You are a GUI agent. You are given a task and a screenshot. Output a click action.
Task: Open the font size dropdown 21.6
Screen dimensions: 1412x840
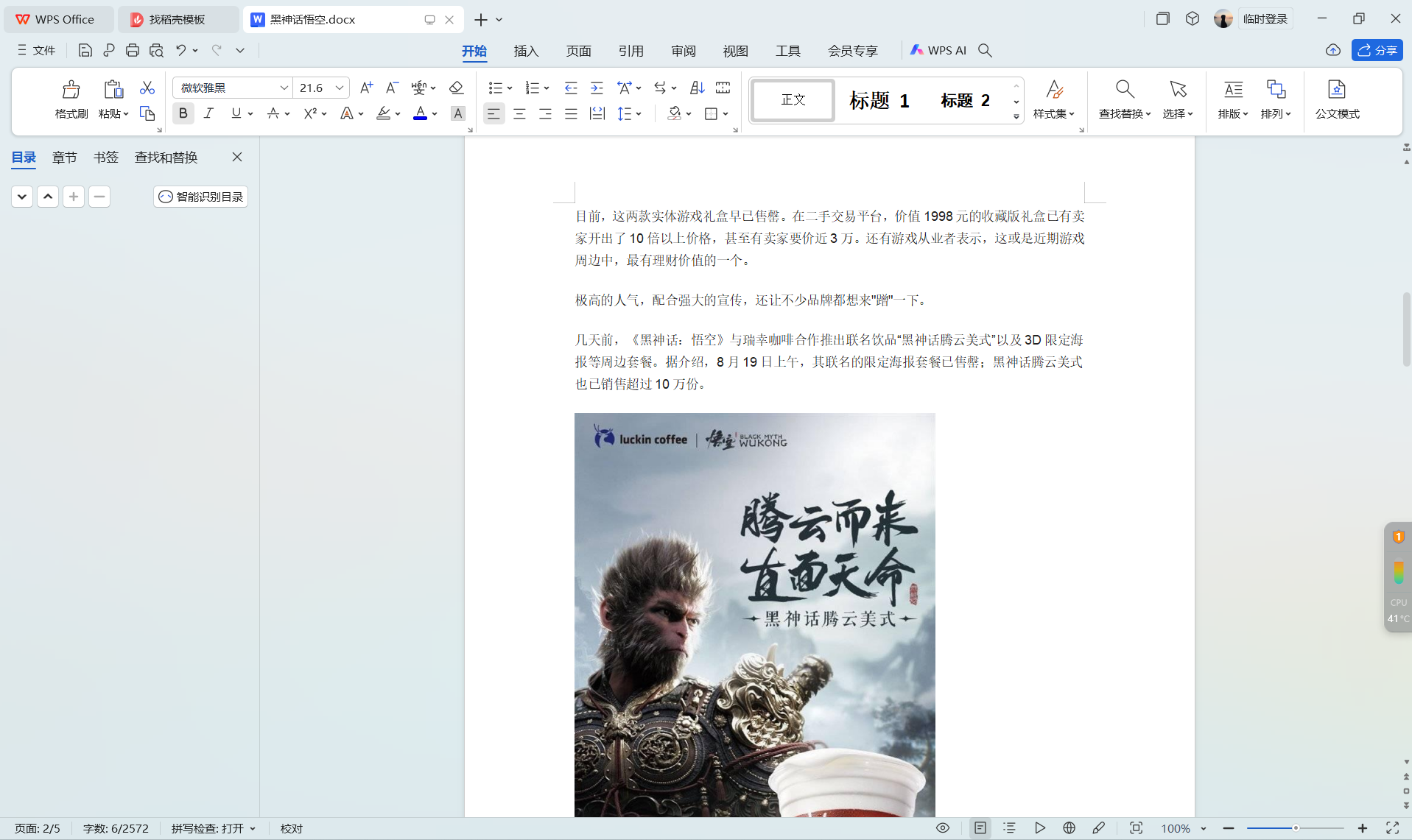click(340, 88)
